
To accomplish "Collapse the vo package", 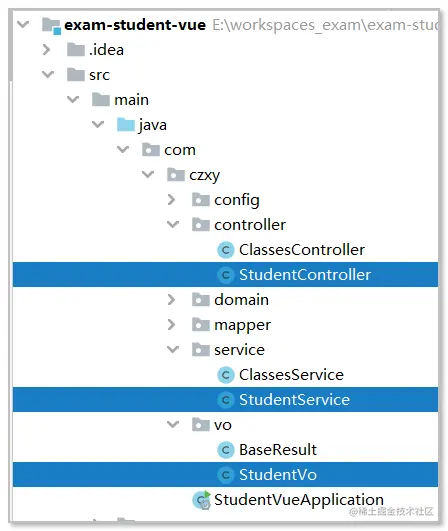I will coord(173,424).
